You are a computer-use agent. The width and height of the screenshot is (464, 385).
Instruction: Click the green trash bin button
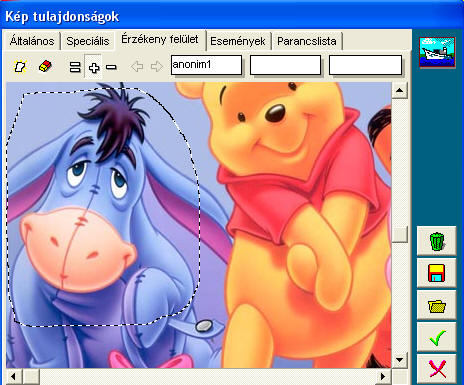pos(437,241)
